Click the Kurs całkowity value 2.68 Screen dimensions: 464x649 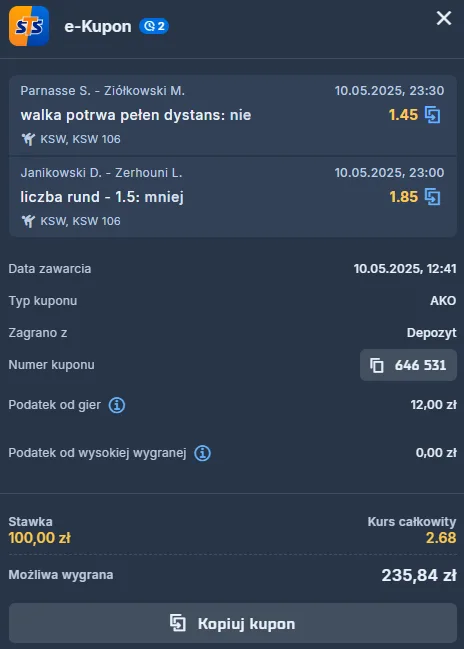(x=441, y=538)
